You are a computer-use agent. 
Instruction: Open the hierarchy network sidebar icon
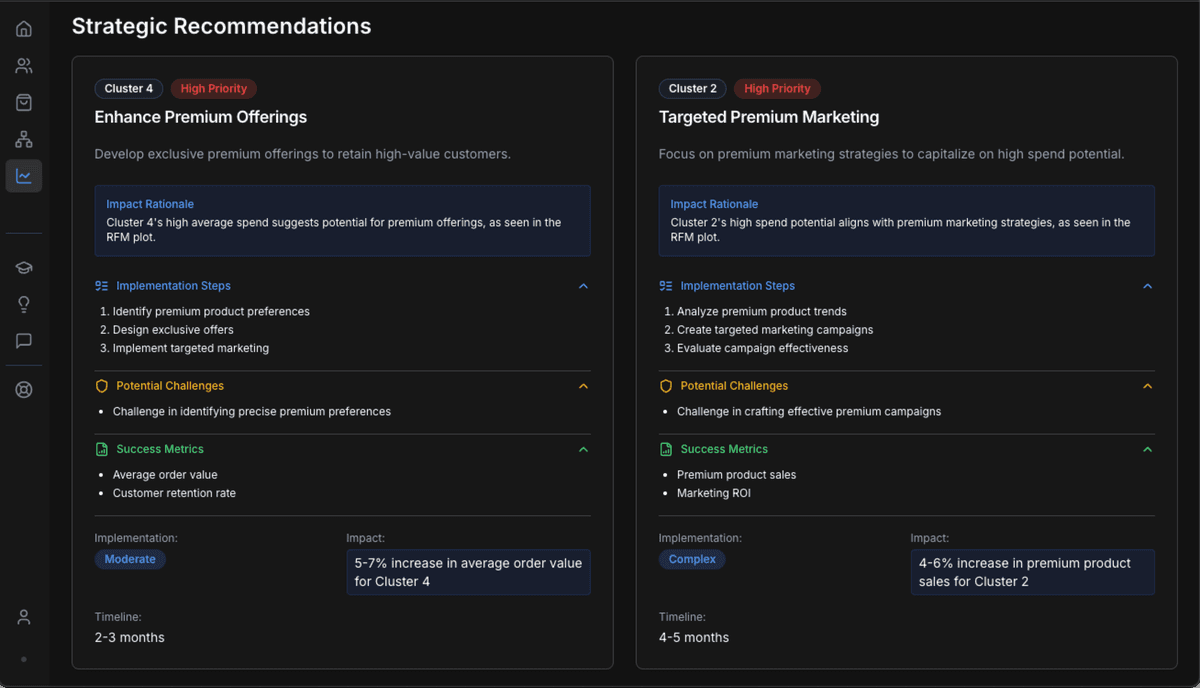point(24,140)
